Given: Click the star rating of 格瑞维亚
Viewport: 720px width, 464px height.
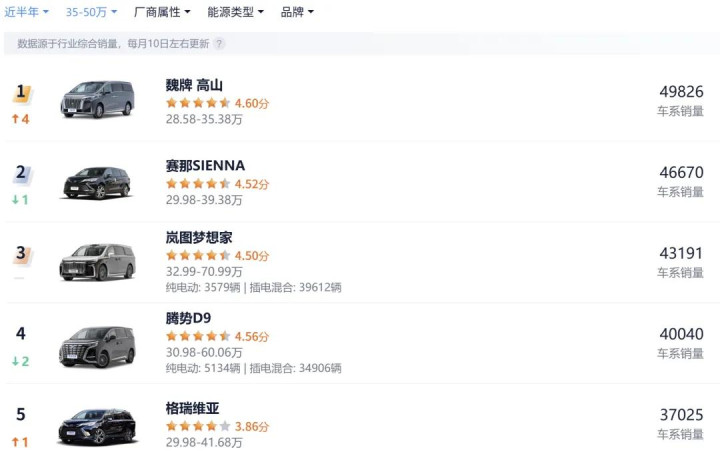Looking at the screenshot, I should (x=198, y=426).
